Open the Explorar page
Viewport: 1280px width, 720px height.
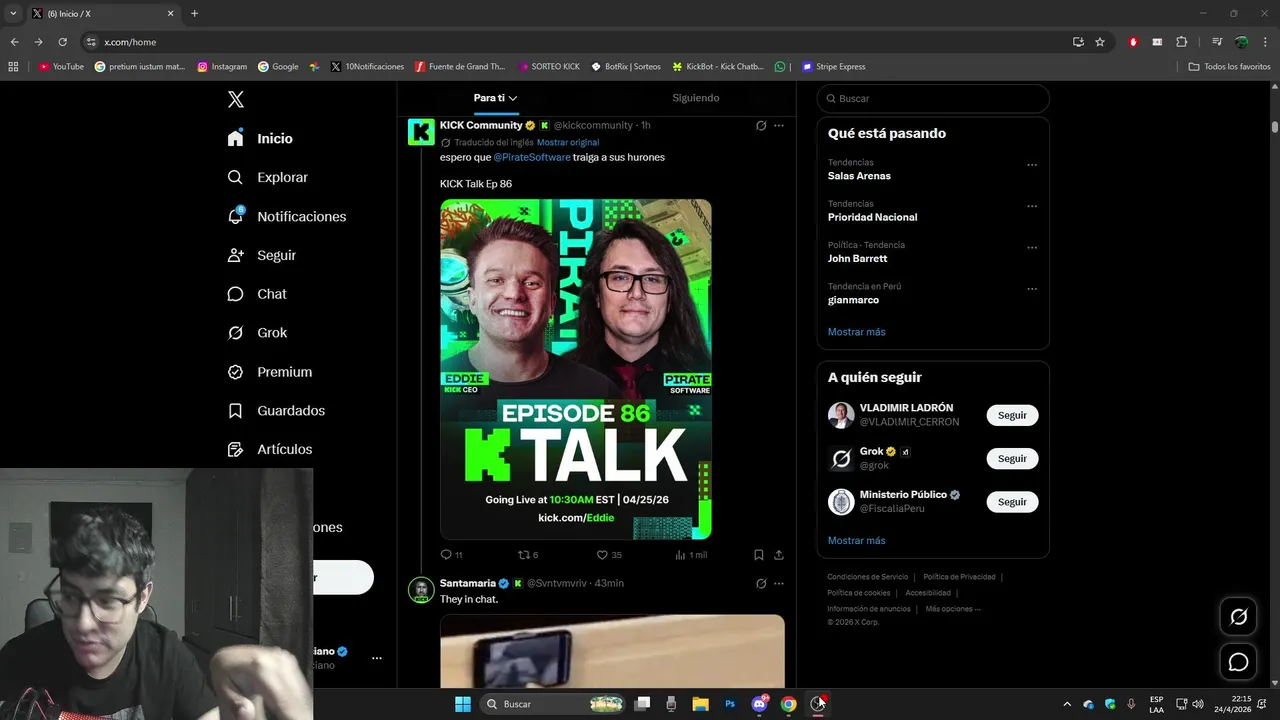coord(268,177)
